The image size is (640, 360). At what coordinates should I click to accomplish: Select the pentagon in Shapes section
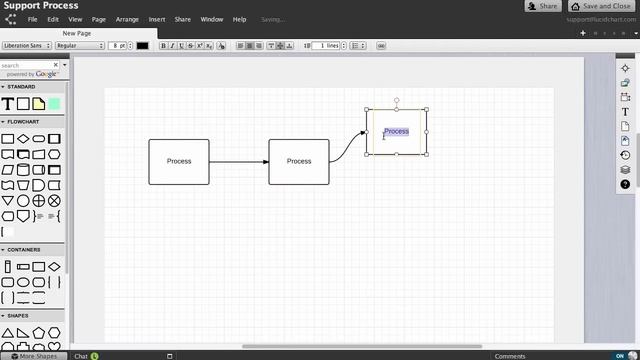(39, 333)
